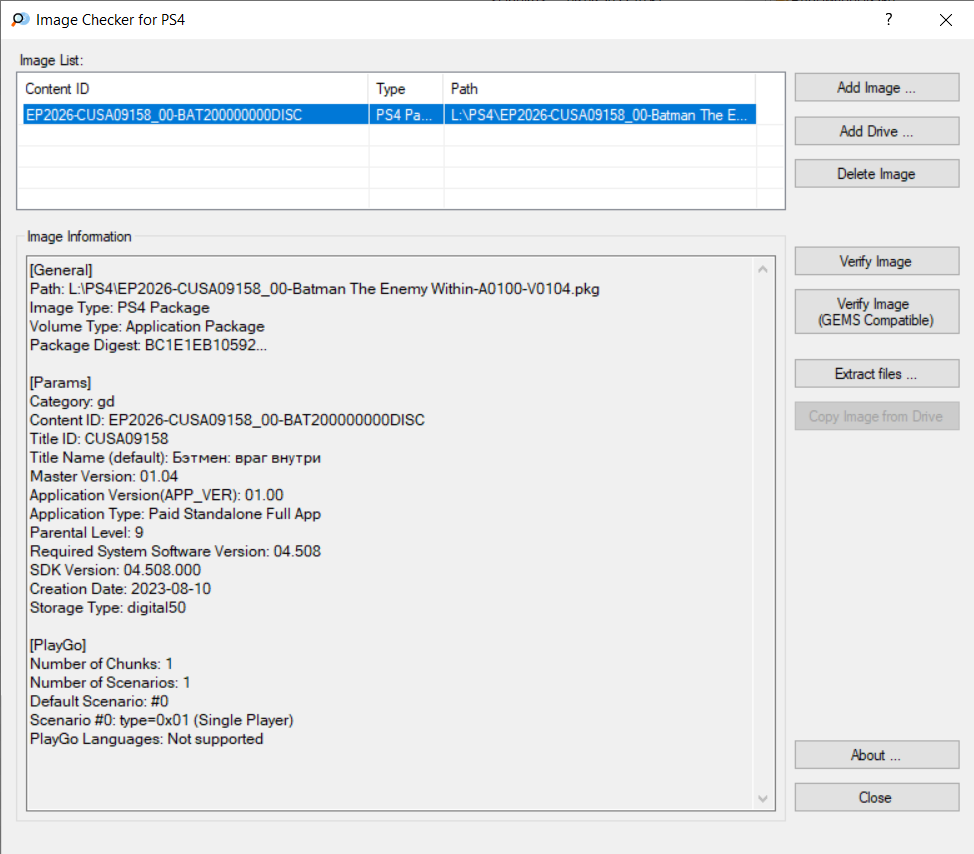
Task: Click the [General] Path line with .pkg
Action: (x=315, y=289)
